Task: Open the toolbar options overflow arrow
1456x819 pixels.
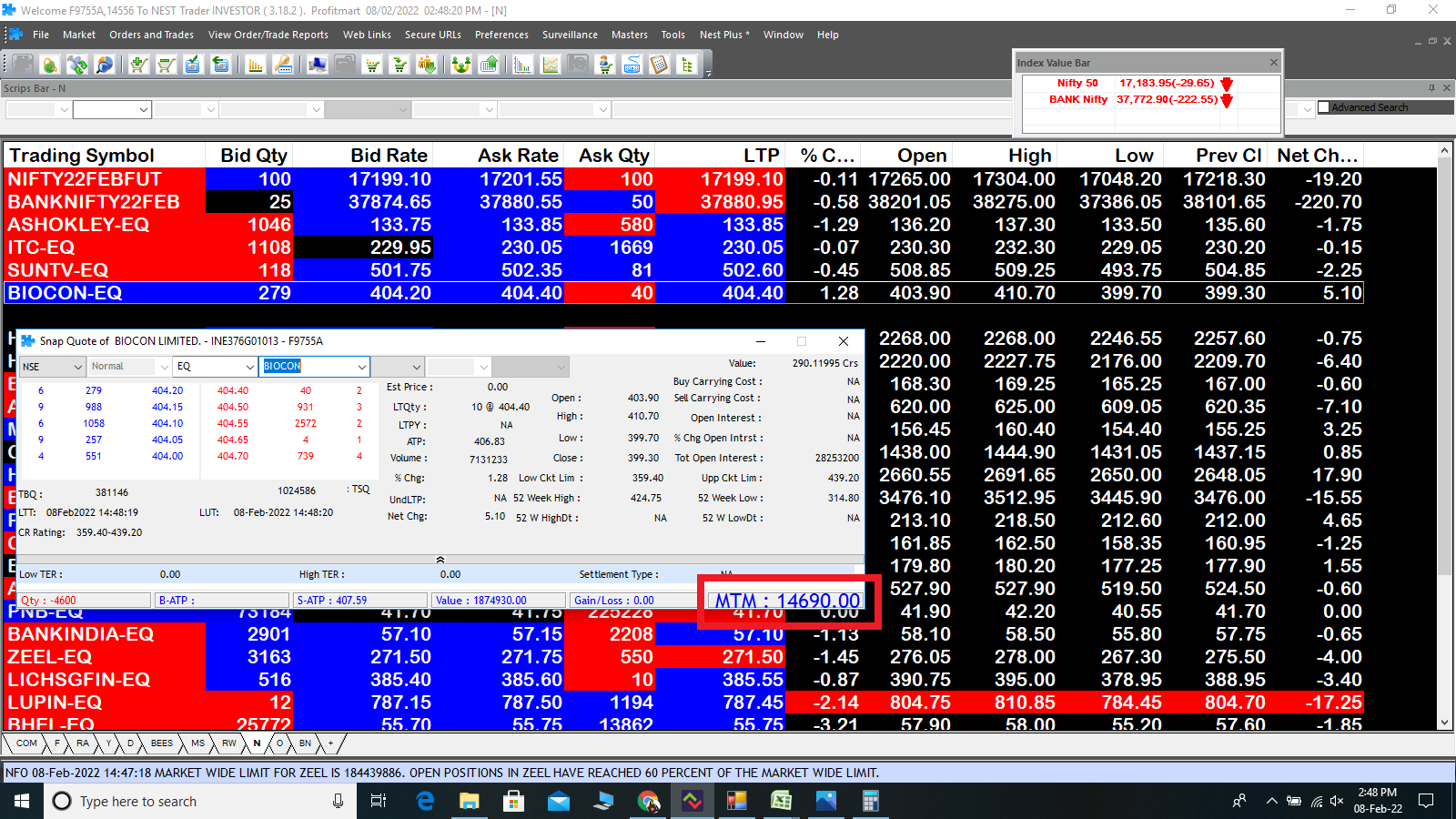Action: pyautogui.click(x=708, y=72)
